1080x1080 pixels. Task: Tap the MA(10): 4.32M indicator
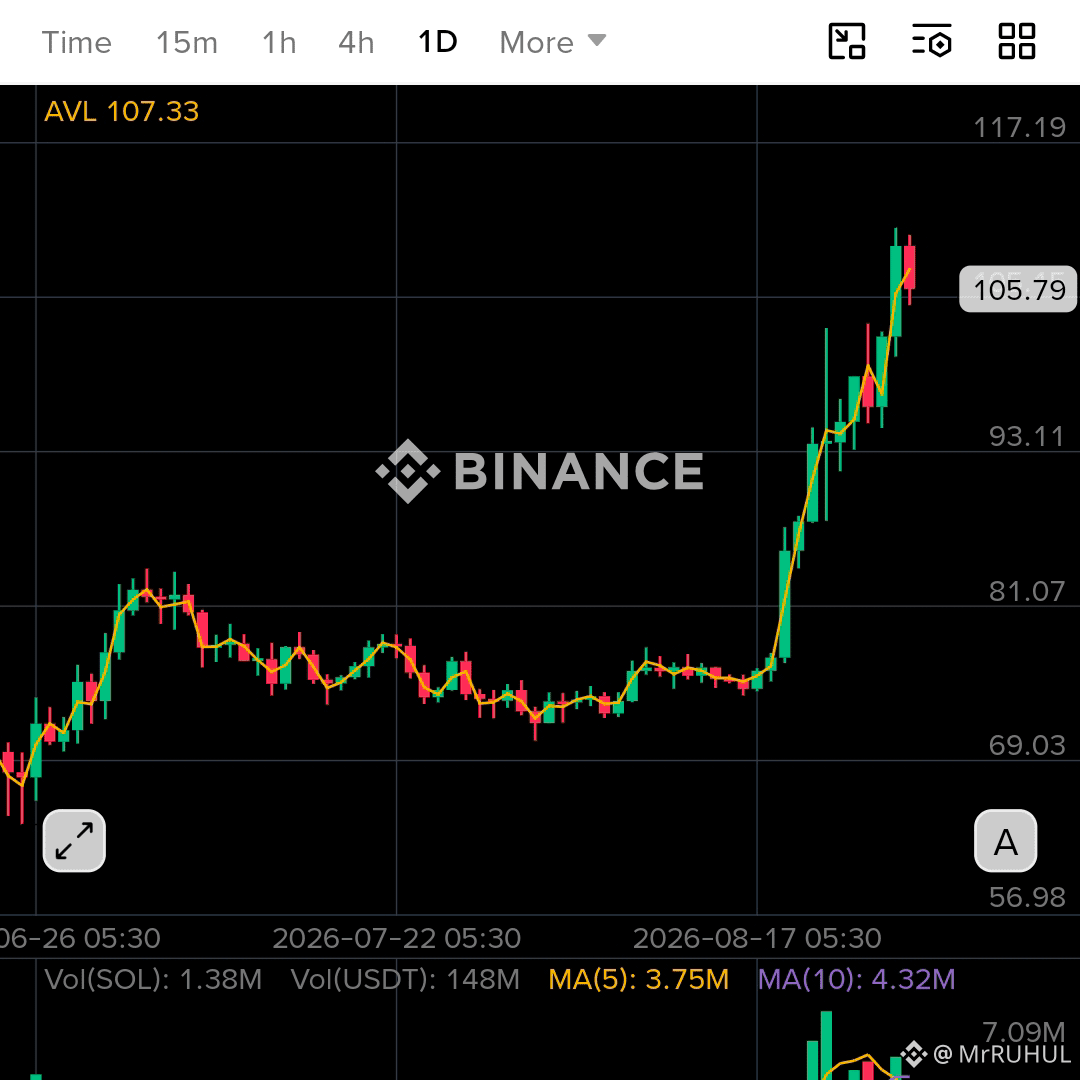[857, 979]
